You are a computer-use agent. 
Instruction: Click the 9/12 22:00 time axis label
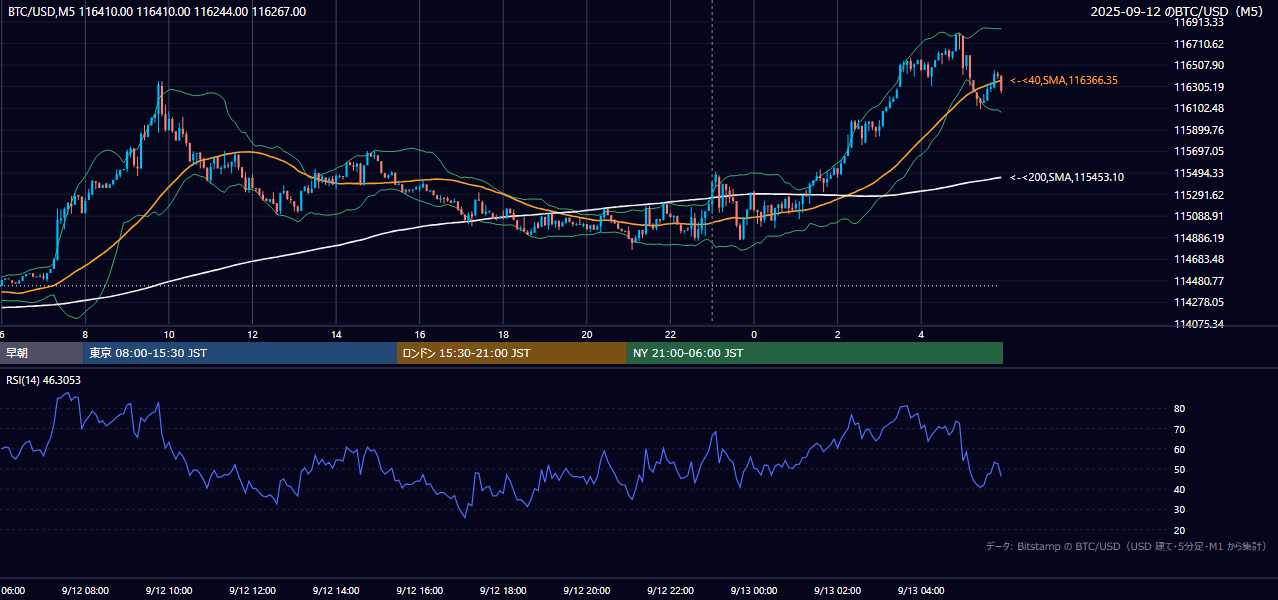[670, 590]
